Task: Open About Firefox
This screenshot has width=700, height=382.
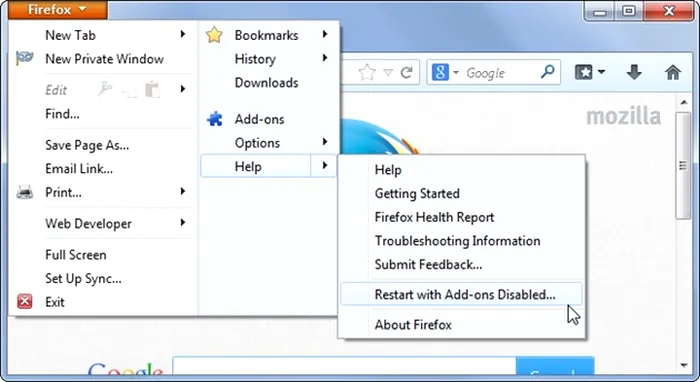Action: [413, 324]
